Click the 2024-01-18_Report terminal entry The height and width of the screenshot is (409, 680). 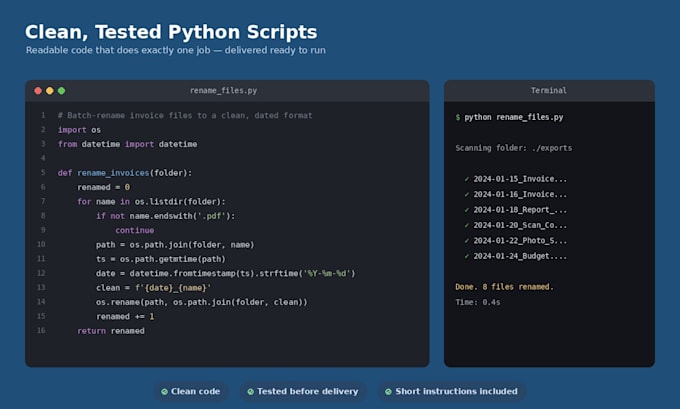[x=520, y=210]
